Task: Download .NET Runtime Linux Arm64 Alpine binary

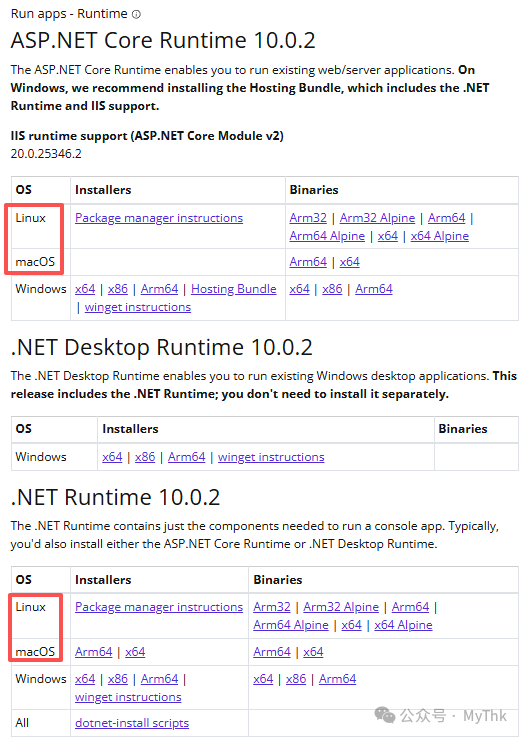Action: click(291, 625)
